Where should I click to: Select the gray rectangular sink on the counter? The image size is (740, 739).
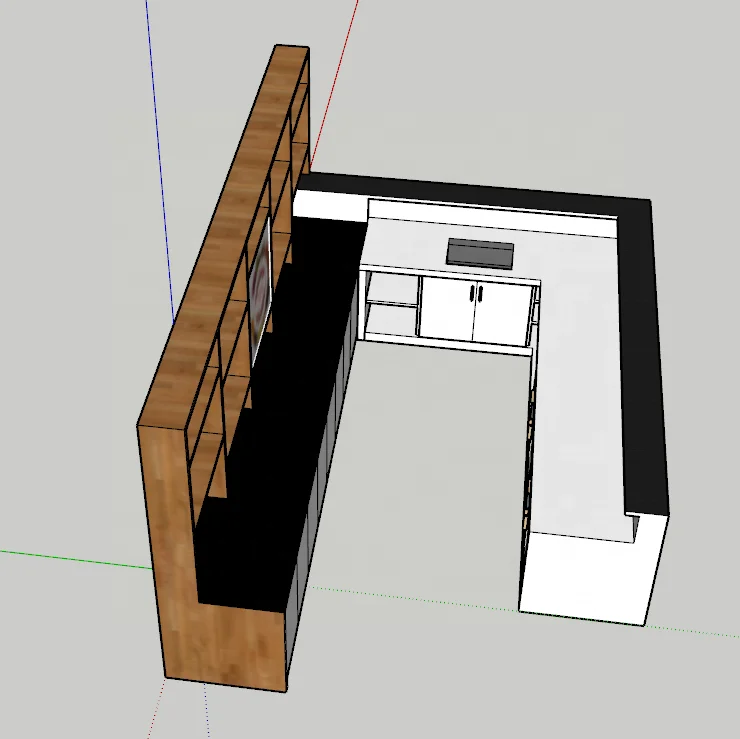click(480, 253)
